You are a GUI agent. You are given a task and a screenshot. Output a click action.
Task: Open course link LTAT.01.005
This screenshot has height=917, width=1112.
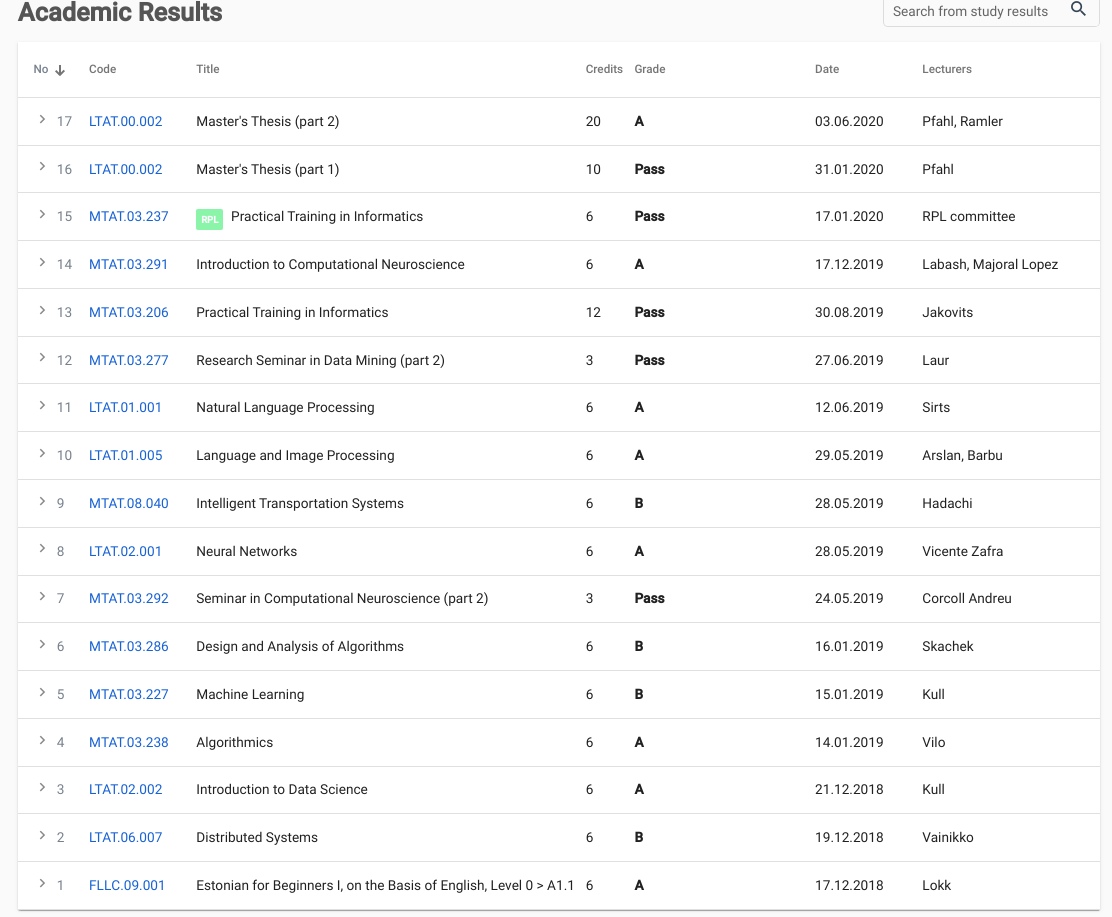point(125,456)
